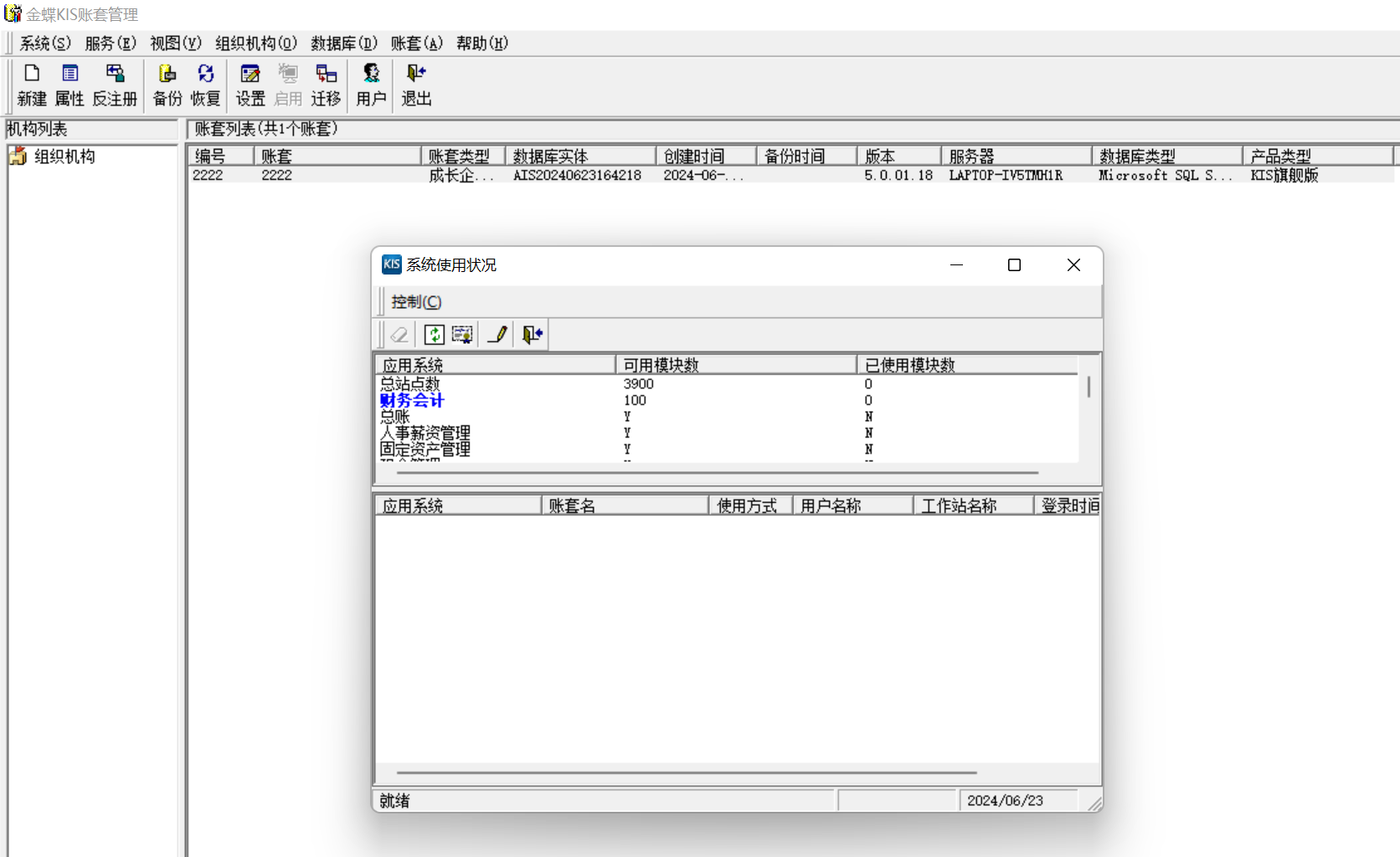The image size is (1400, 857).
Task: Click the 备份 backup icon
Action: (x=167, y=85)
